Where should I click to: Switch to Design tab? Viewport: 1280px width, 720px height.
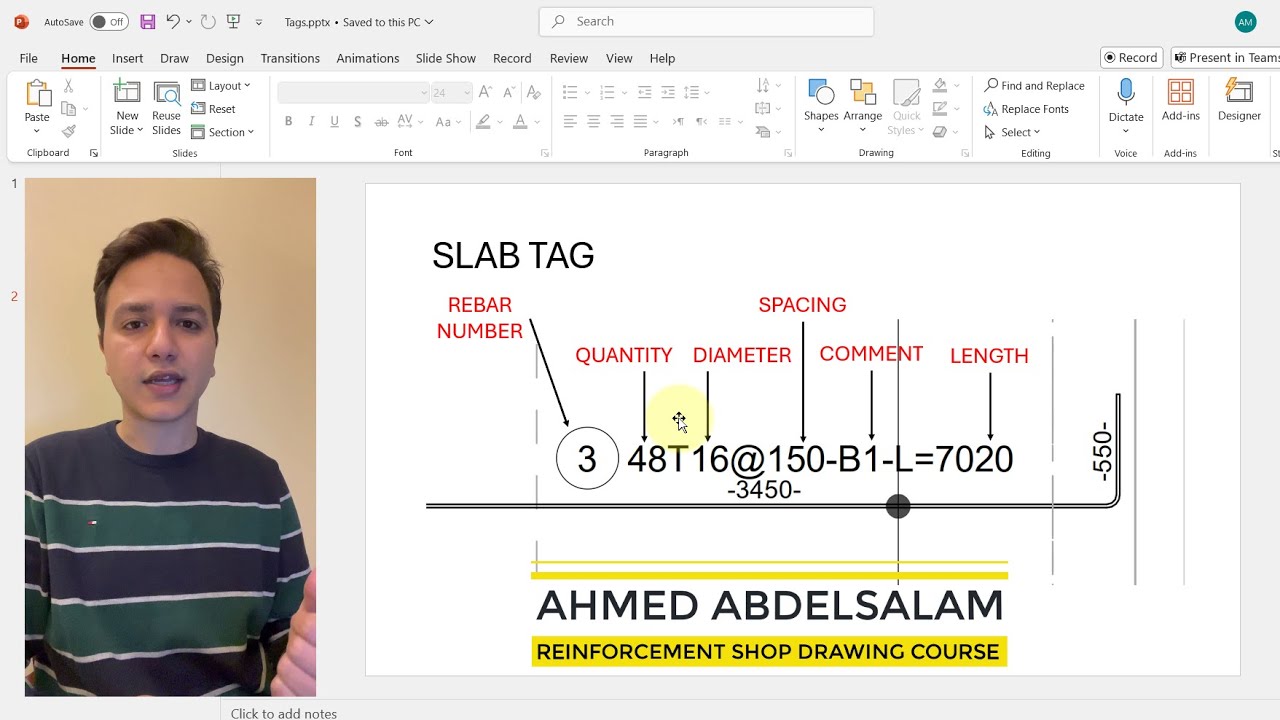pyautogui.click(x=225, y=58)
